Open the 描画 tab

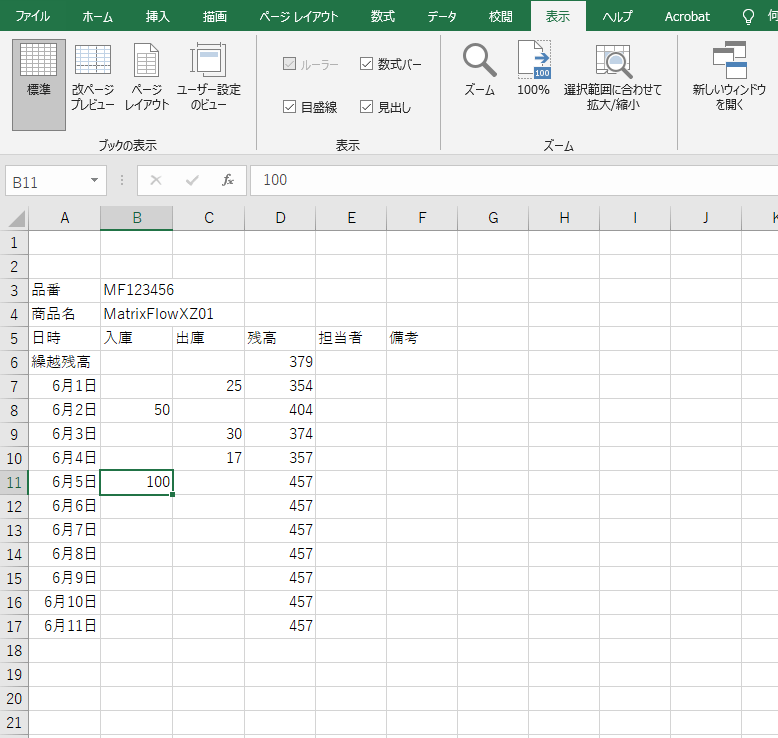215,16
